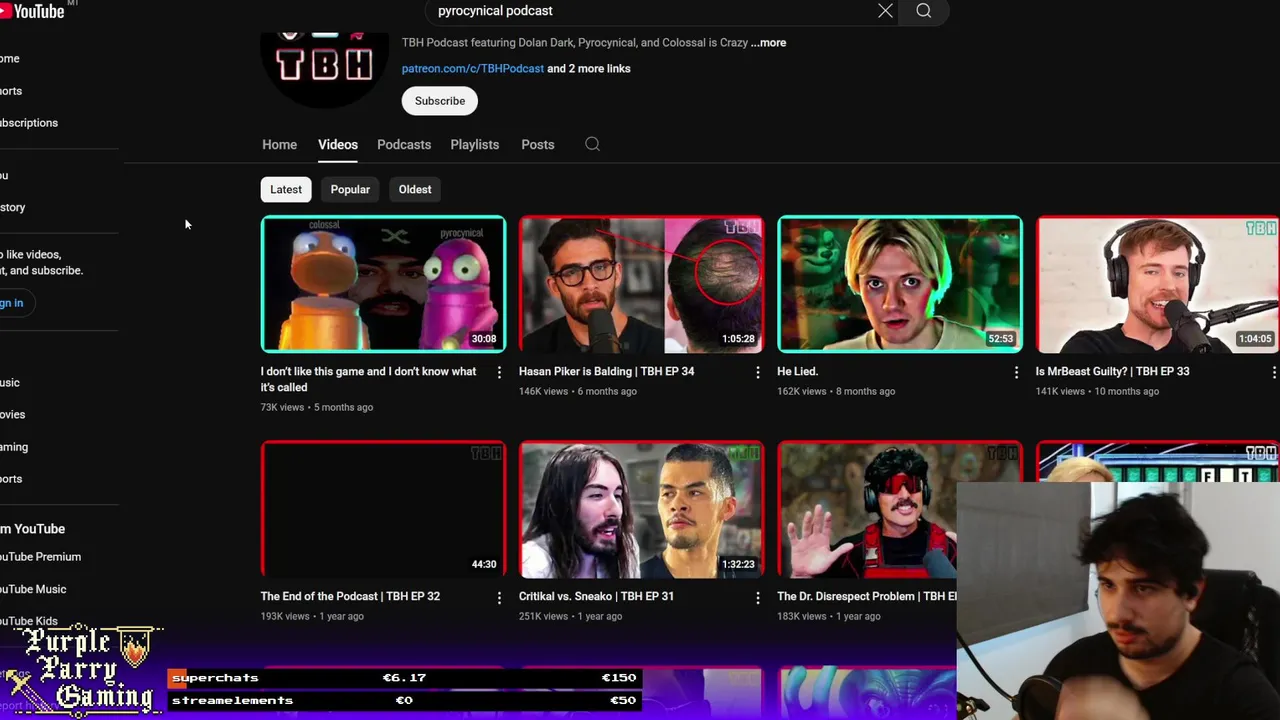This screenshot has width=1280, height=720.
Task: Open options menu for 'The End of the Podcast'
Action: click(499, 597)
